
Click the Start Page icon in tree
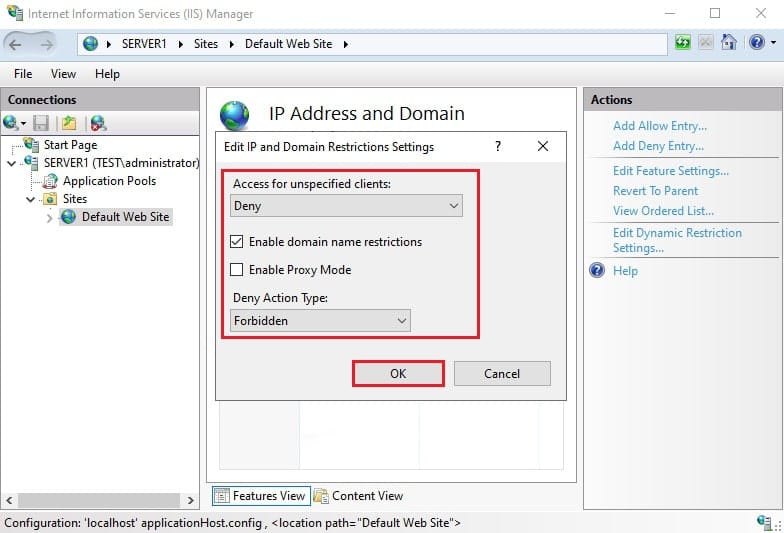pos(31,144)
